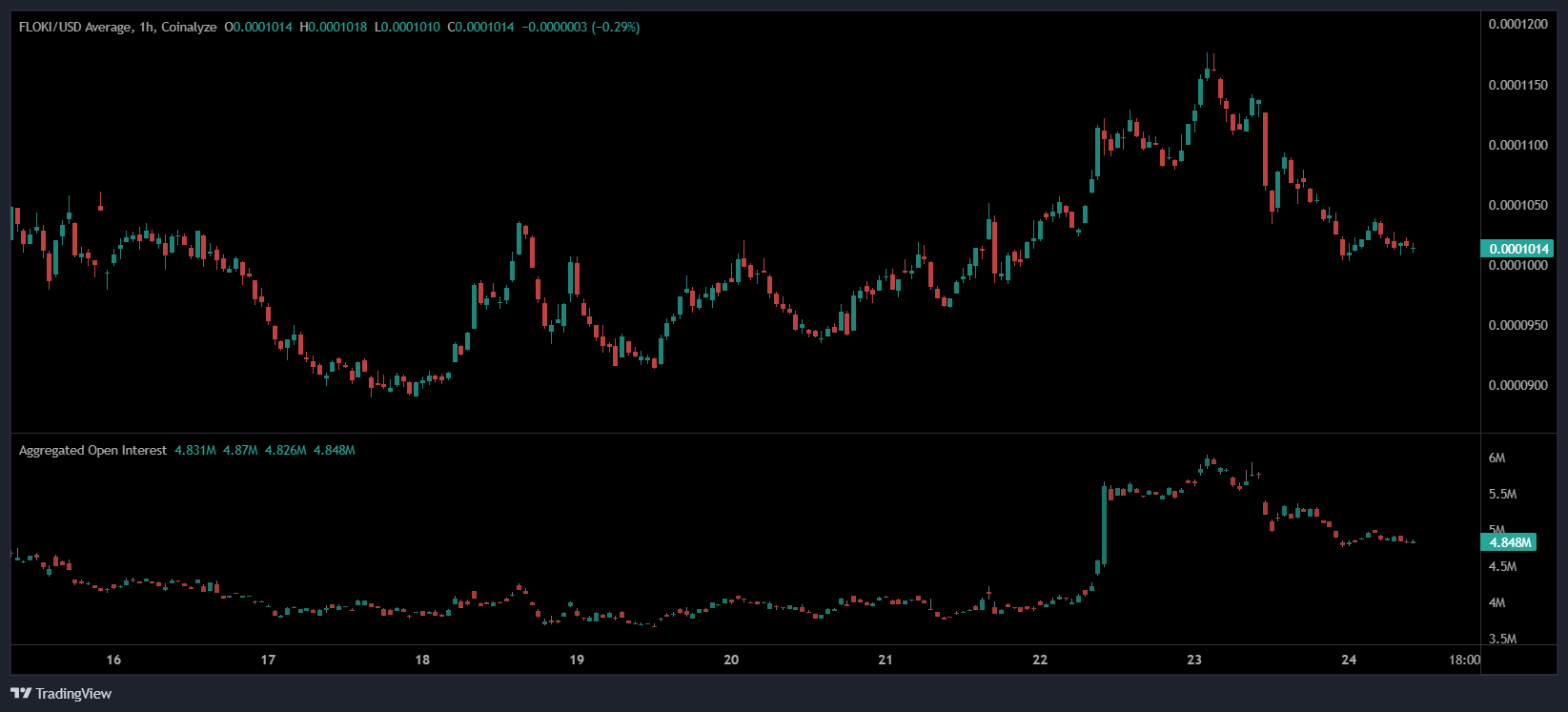1568x712 pixels.
Task: Click the 6M open interest axis label
Action: pyautogui.click(x=1497, y=458)
